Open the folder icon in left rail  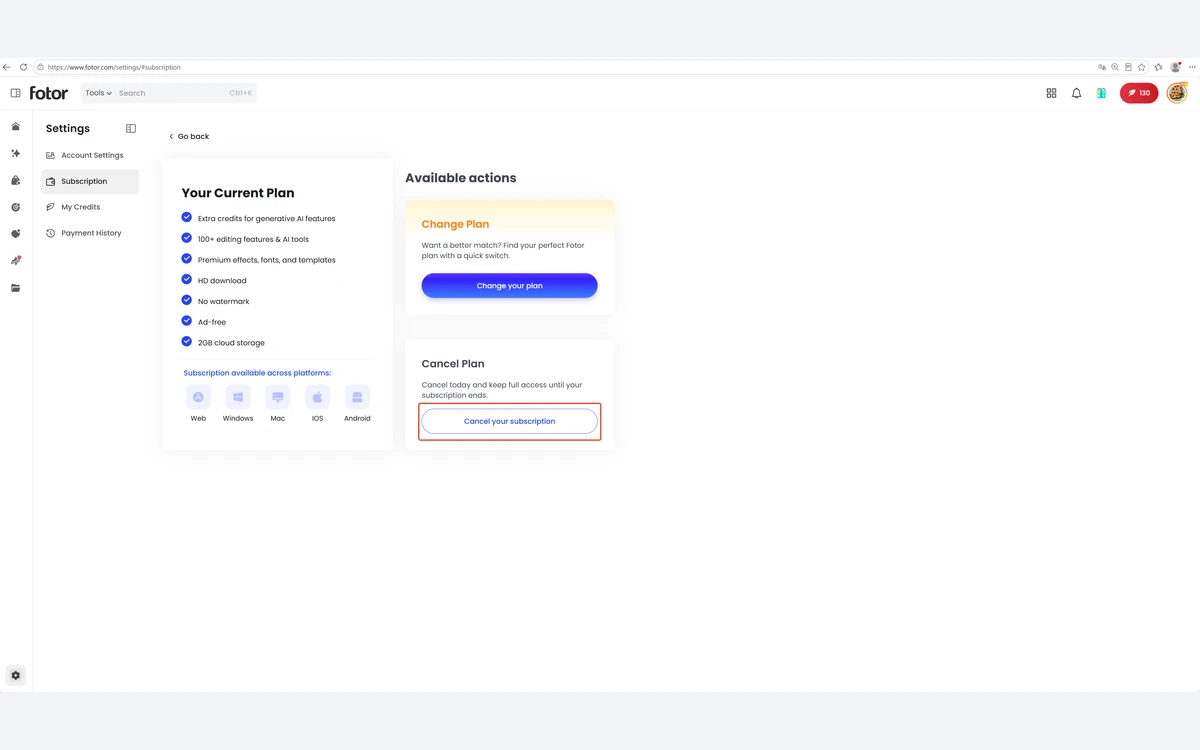coord(15,288)
